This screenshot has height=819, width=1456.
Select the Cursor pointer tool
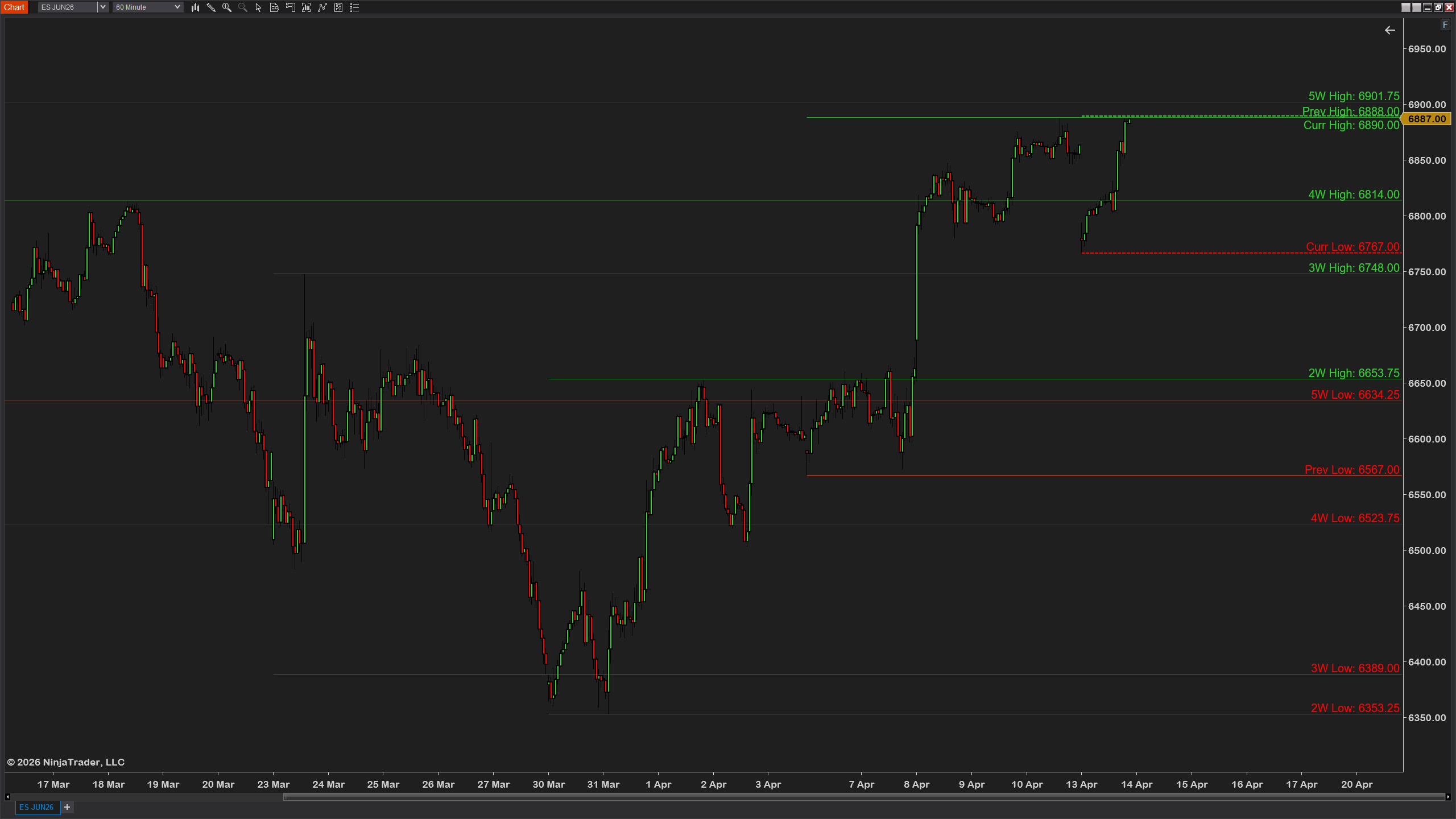[258, 7]
